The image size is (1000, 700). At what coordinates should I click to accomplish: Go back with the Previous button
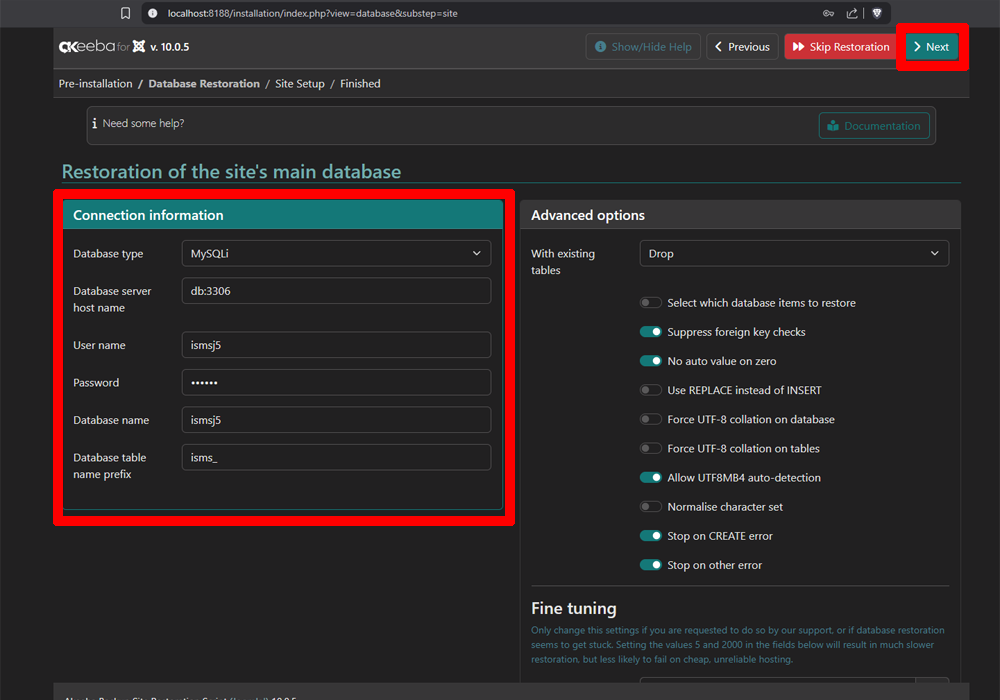[x=741, y=47]
